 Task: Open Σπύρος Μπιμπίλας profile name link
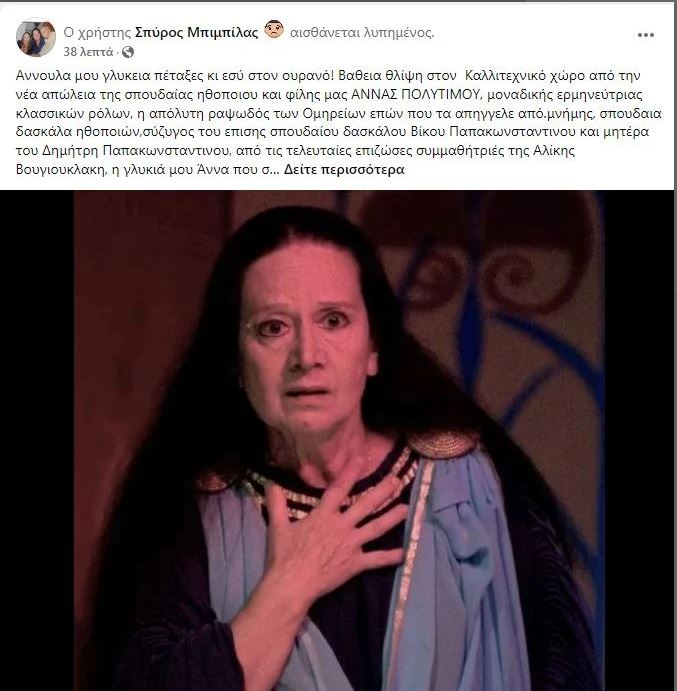196,32
